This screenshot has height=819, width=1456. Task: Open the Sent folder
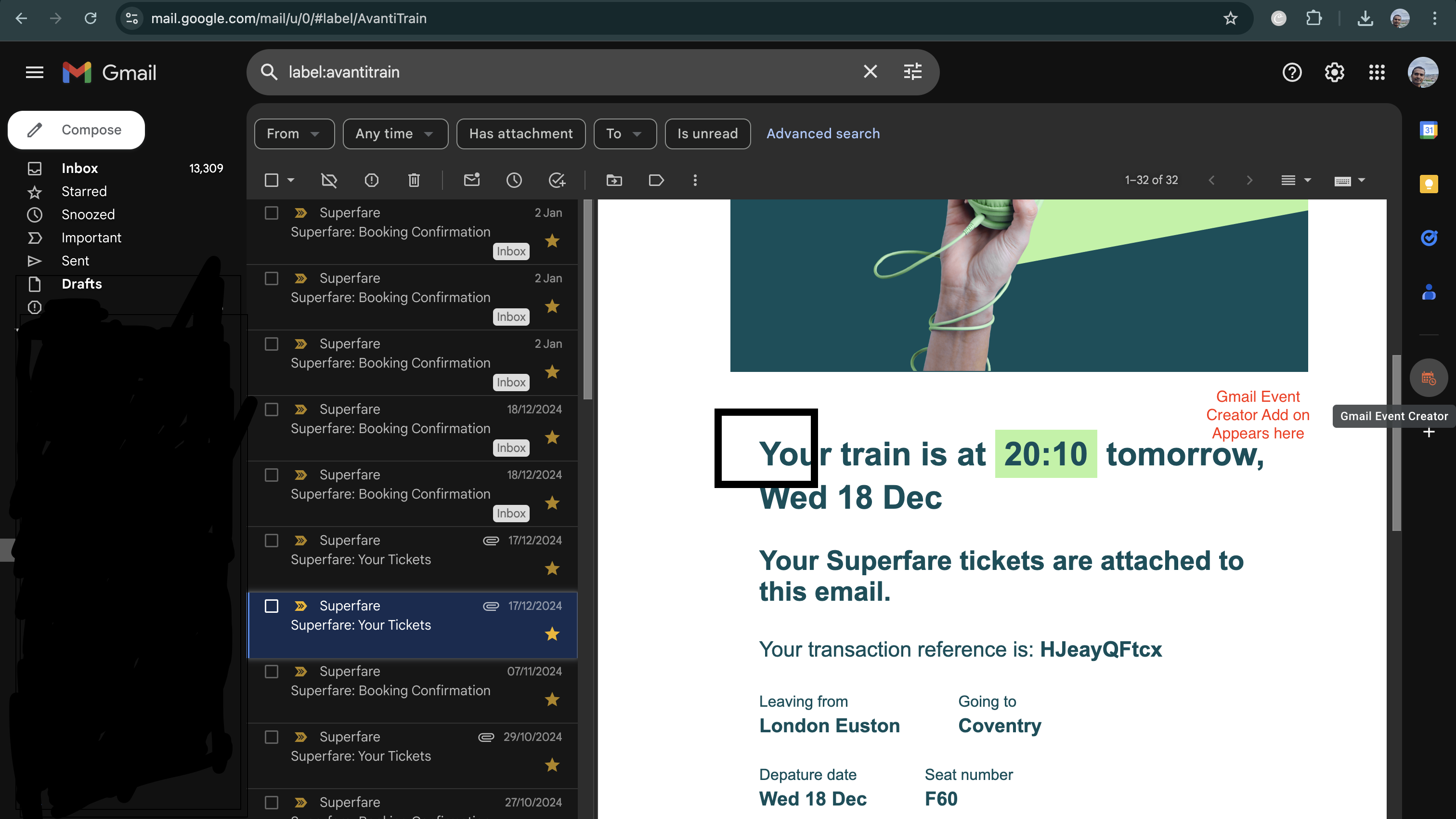point(75,261)
